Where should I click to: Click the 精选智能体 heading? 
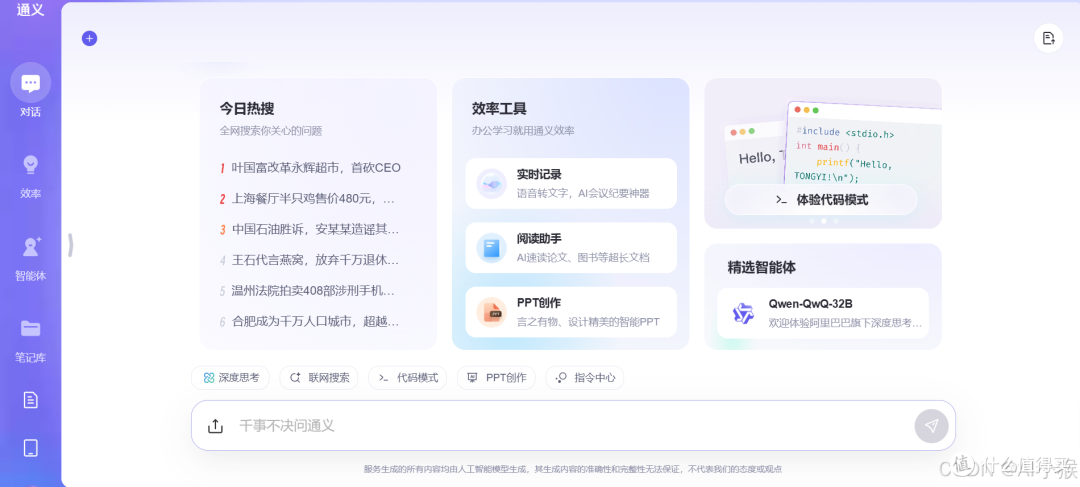762,267
